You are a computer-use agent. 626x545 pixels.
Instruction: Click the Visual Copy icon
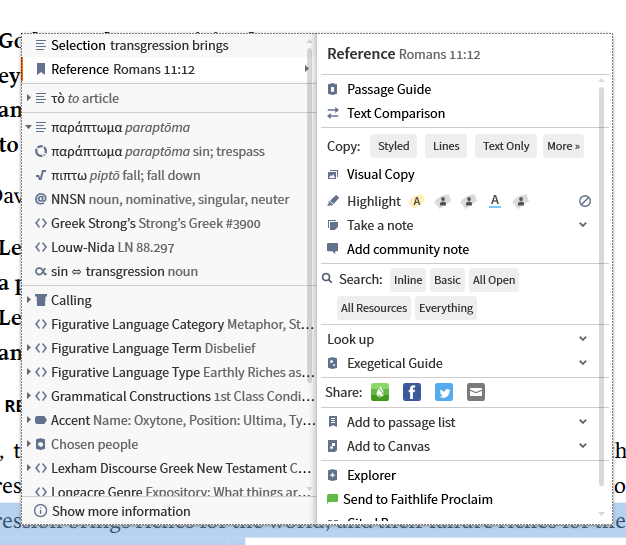tap(333, 174)
